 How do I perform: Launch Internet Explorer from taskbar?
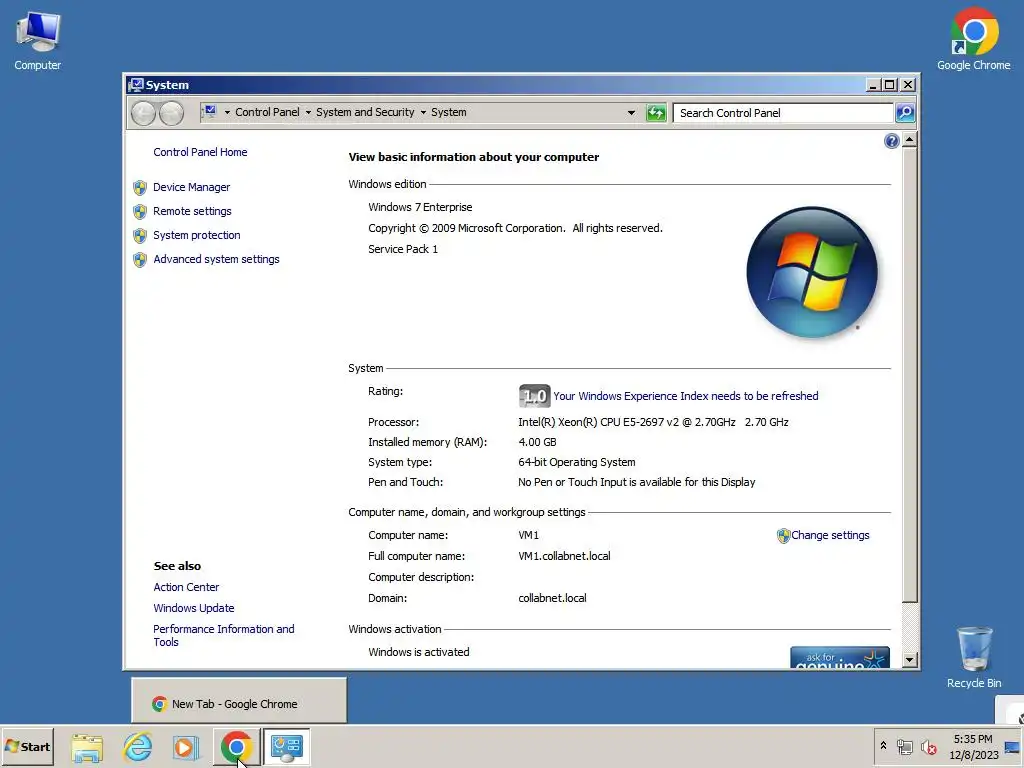coord(137,747)
